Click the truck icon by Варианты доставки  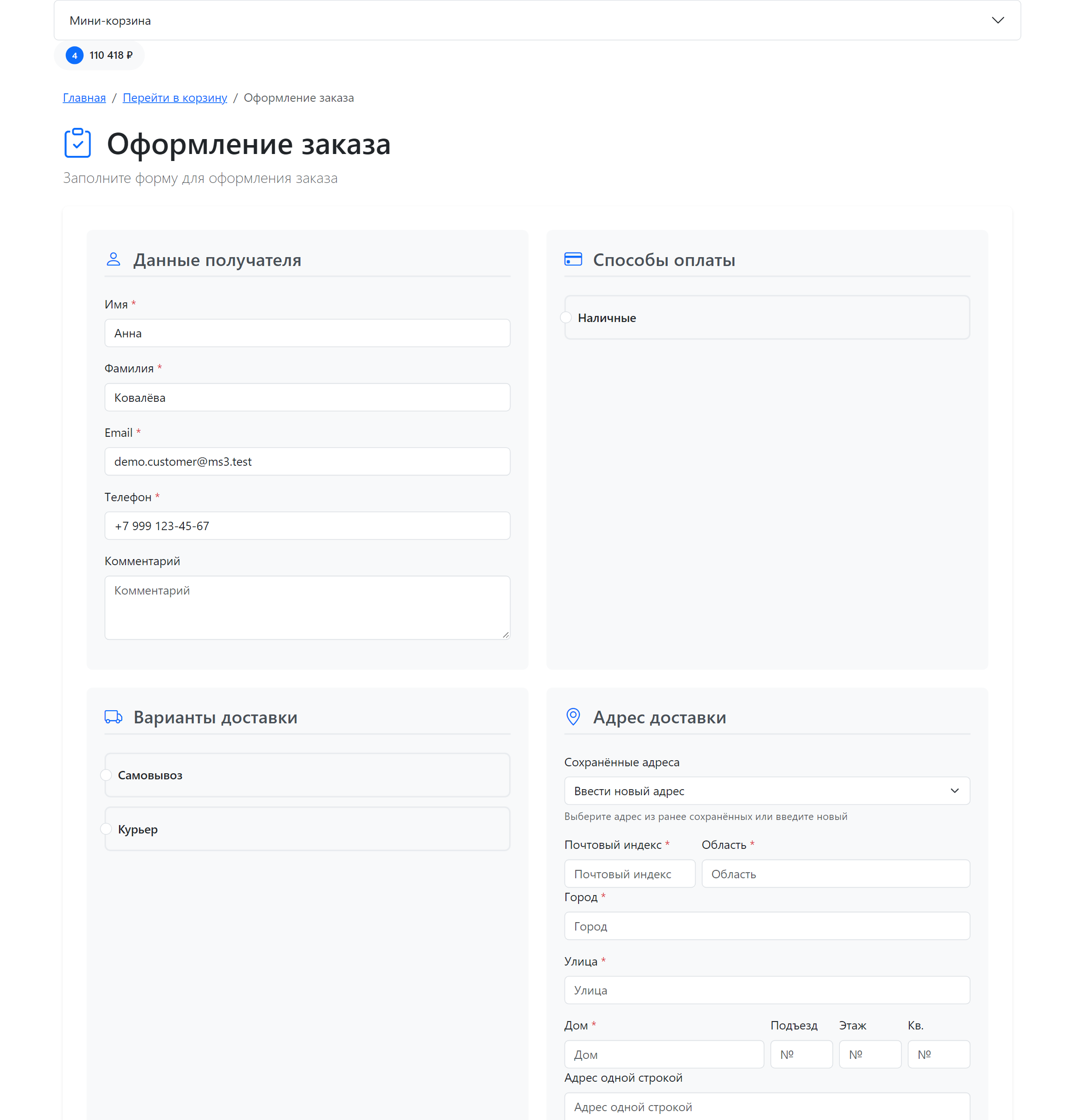coord(114,717)
